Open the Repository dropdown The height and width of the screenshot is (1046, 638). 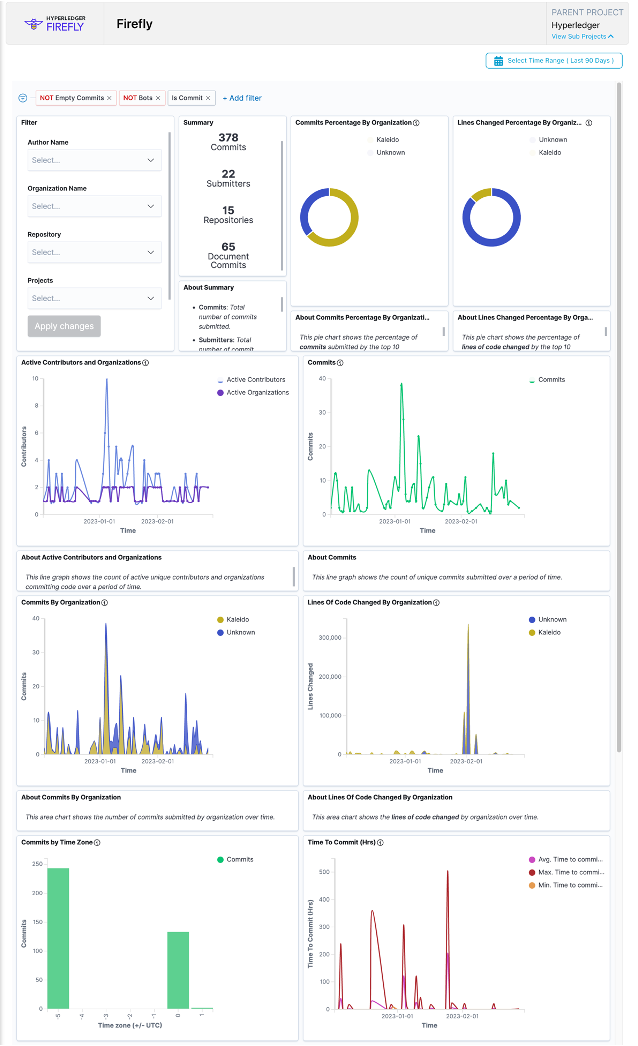tap(94, 252)
